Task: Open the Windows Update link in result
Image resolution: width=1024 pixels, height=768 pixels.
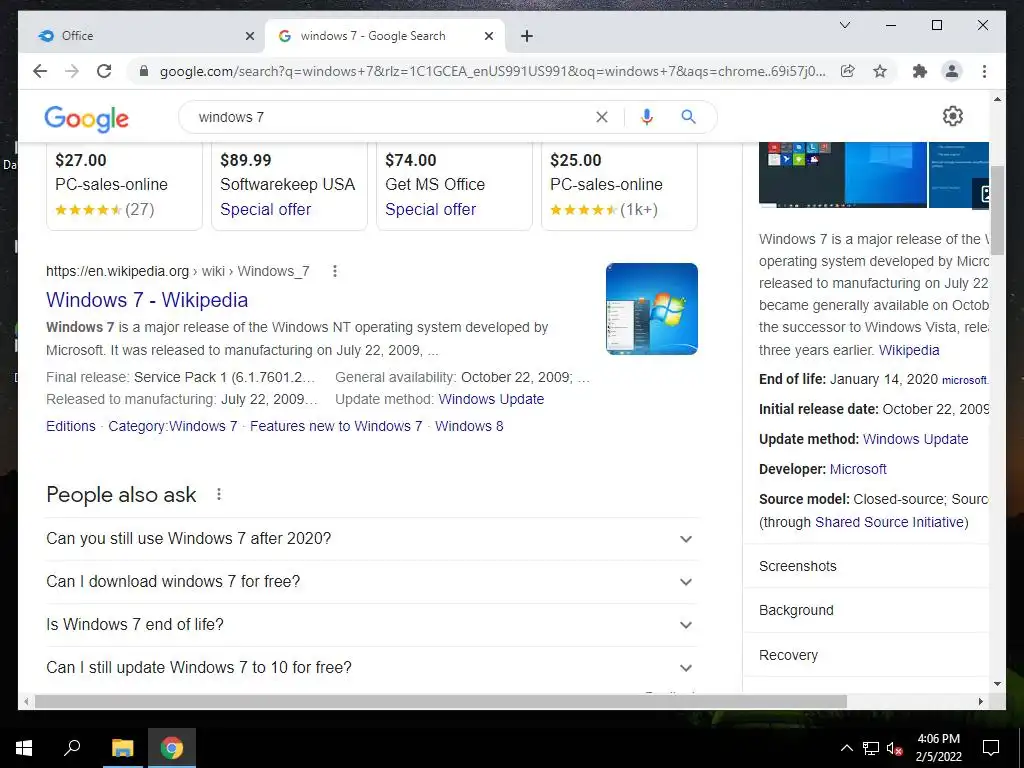Action: (x=491, y=399)
